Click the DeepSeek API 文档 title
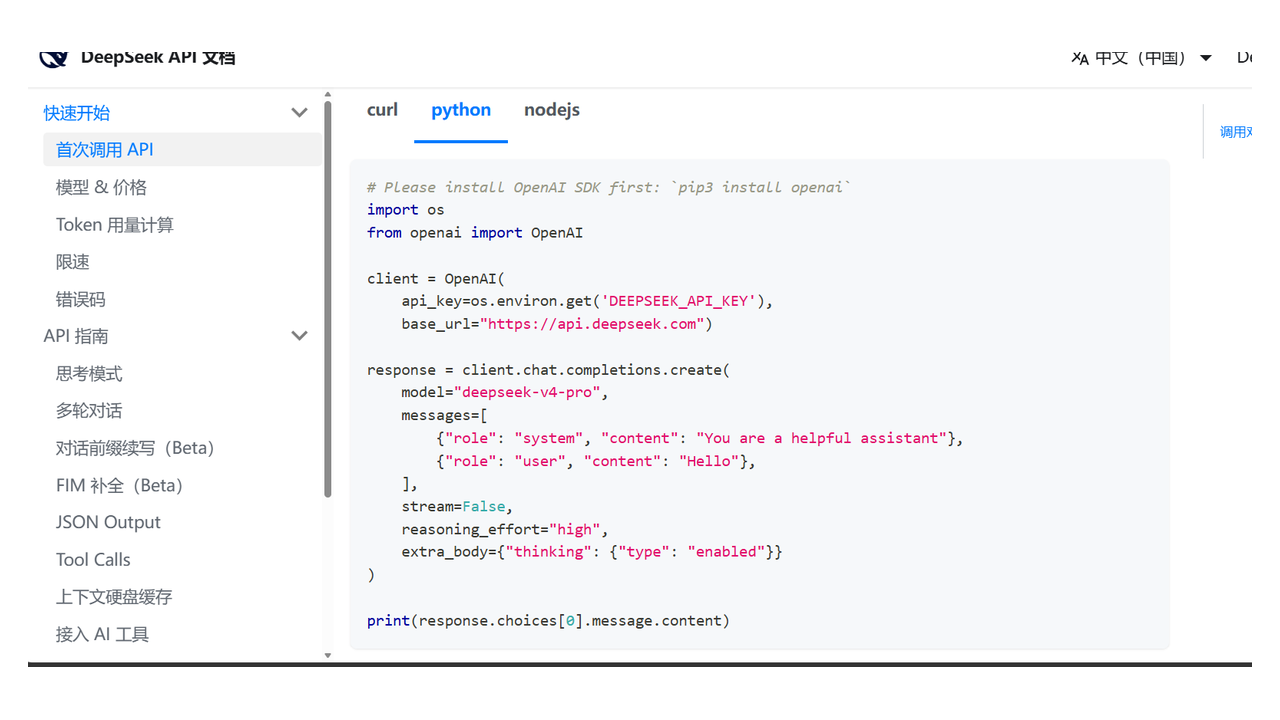 158,58
